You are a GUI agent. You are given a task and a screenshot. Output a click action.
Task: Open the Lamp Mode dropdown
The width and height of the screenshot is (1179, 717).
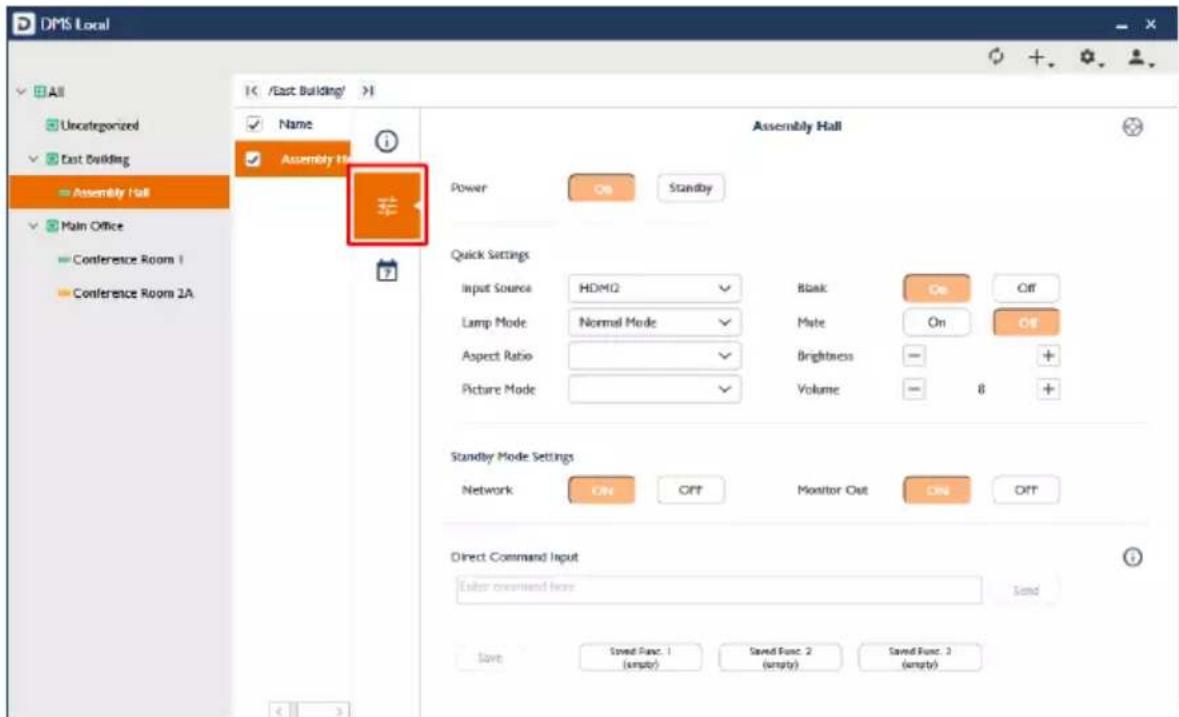pos(654,322)
